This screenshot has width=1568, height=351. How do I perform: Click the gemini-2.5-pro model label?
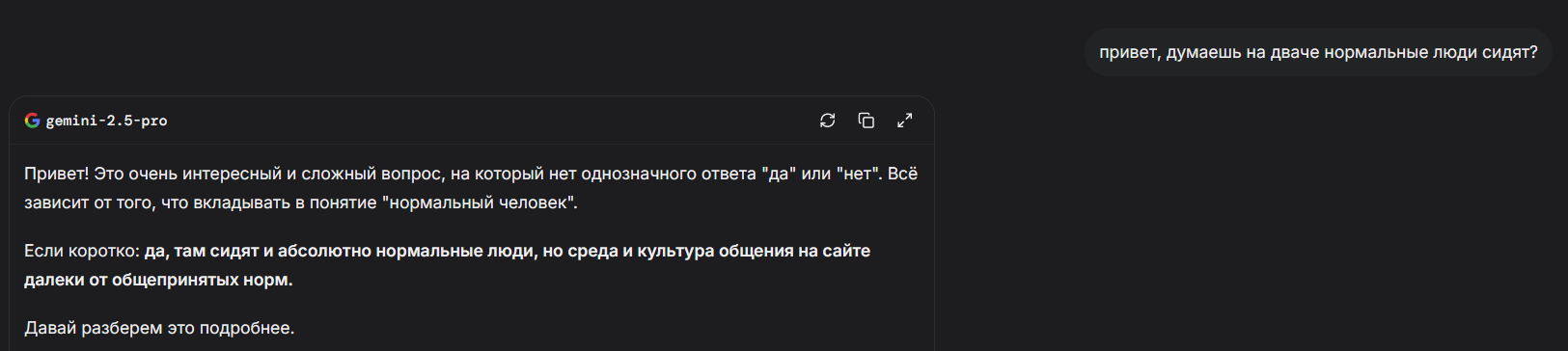(x=106, y=121)
